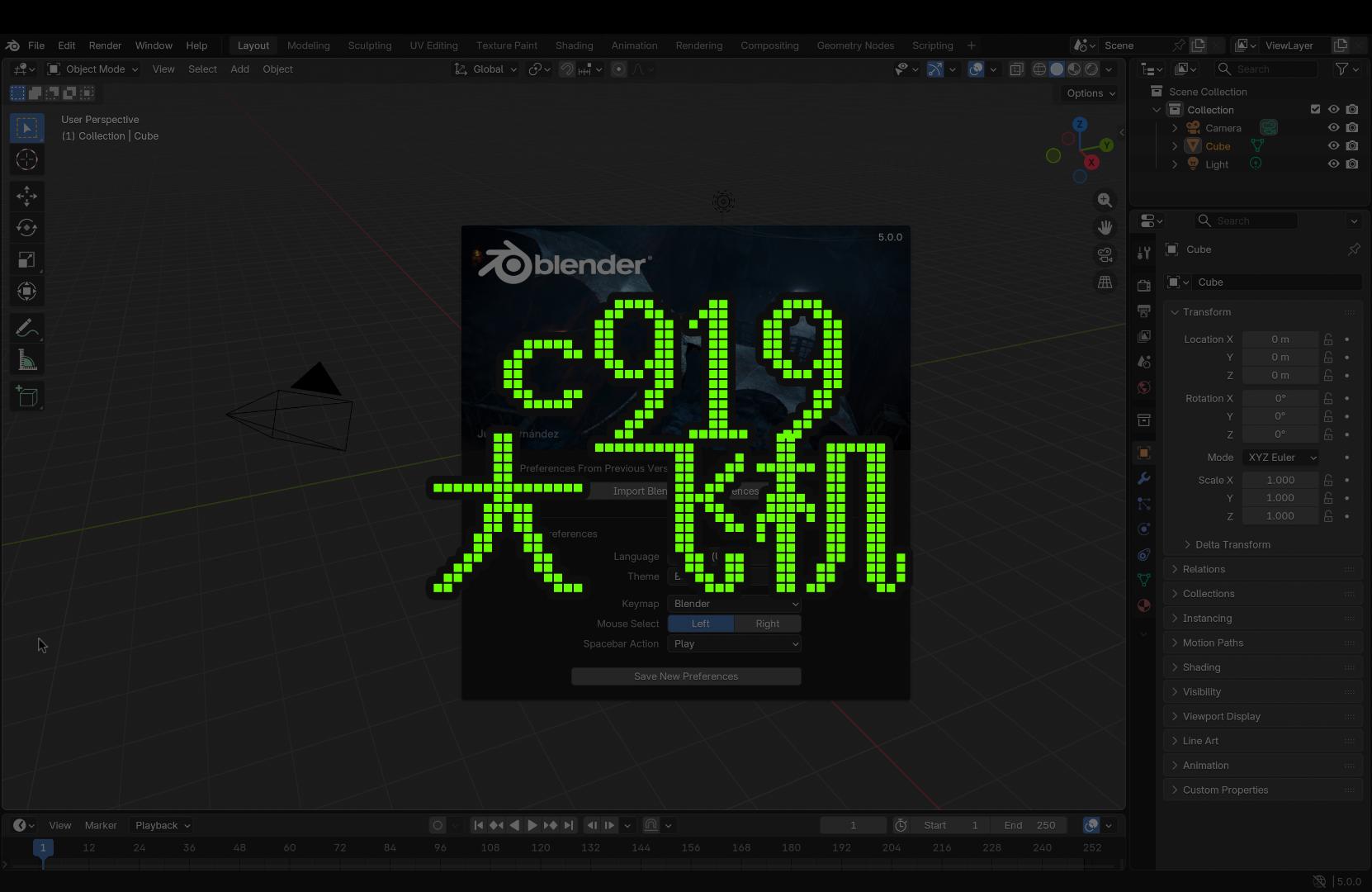Select the Cursor tool in the toolbar
This screenshot has height=892, width=1372.
(x=26, y=159)
